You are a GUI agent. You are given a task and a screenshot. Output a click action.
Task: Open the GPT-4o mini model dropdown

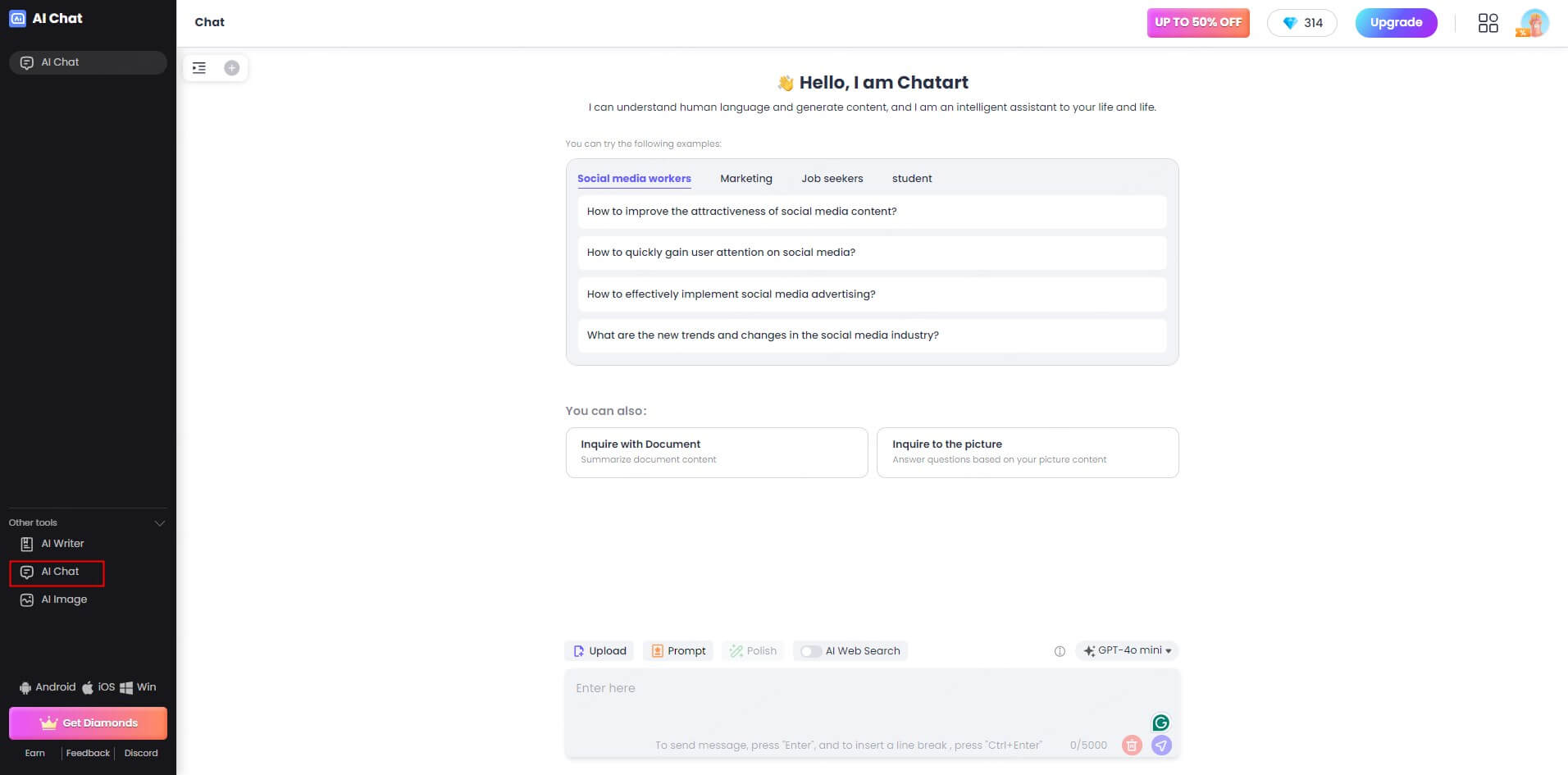click(x=1127, y=650)
